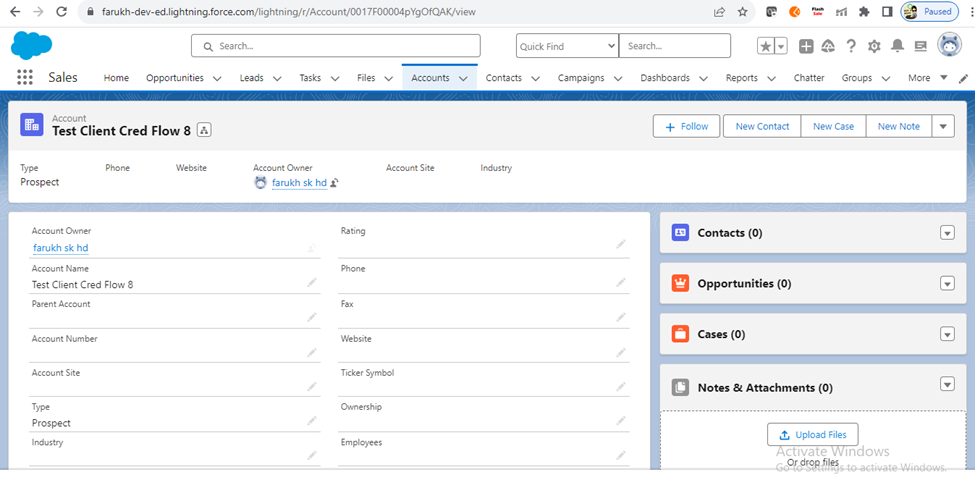The width and height of the screenshot is (975, 480).
Task: Open the Setup gear icon
Action: [x=874, y=46]
